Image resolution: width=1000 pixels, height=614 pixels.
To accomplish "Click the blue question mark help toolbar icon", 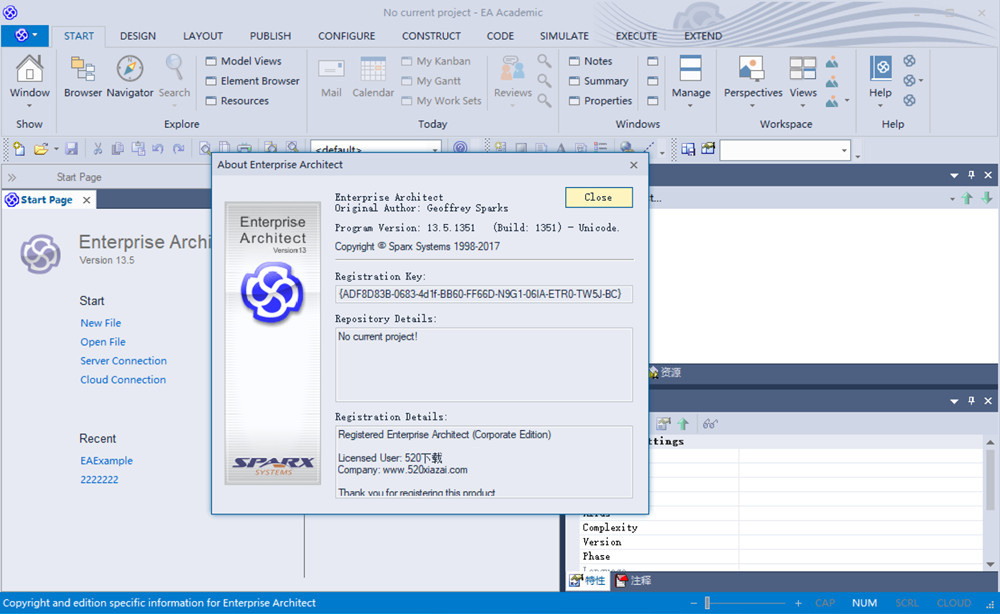I will tap(460, 148).
